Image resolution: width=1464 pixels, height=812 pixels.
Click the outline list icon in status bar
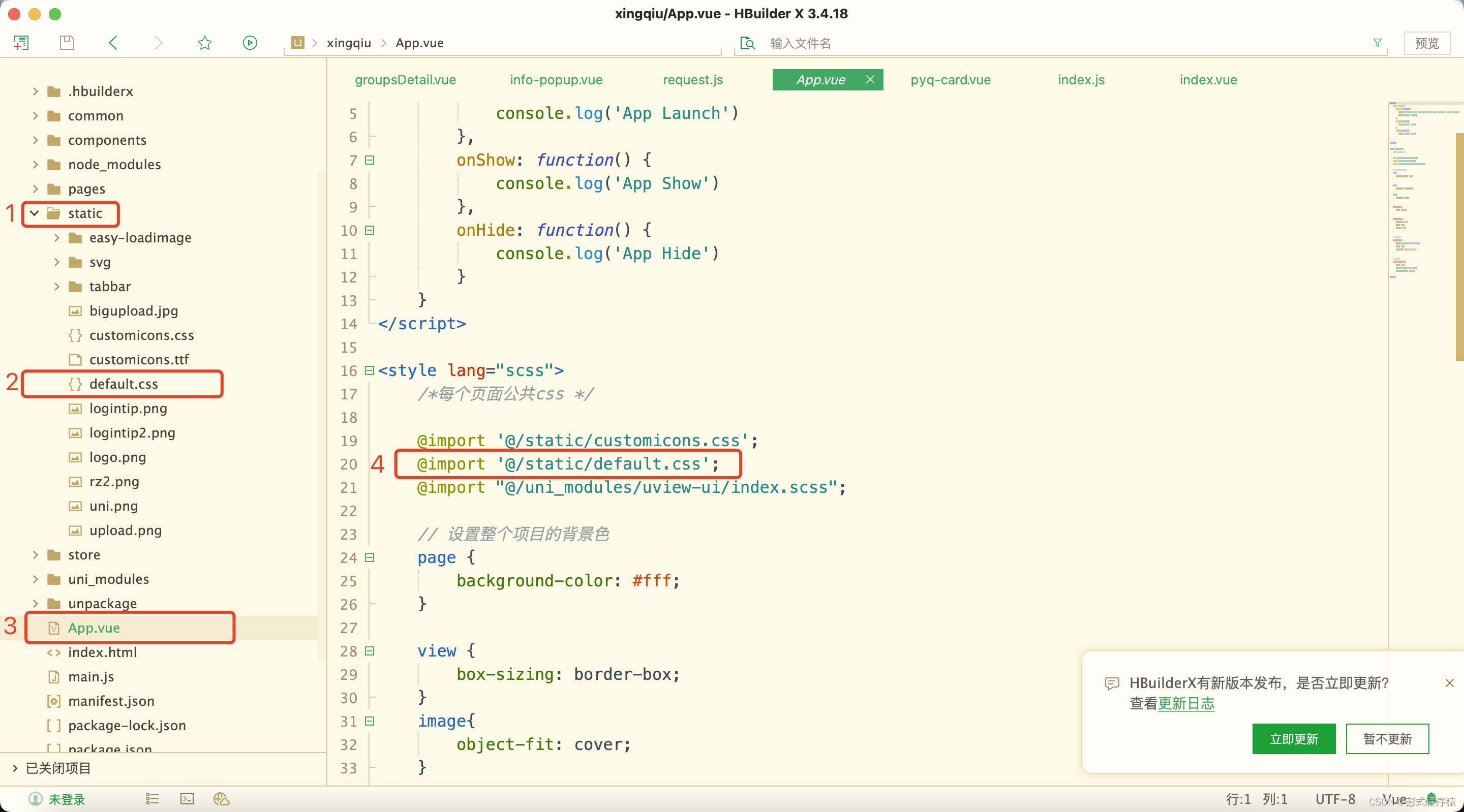pyautogui.click(x=152, y=799)
